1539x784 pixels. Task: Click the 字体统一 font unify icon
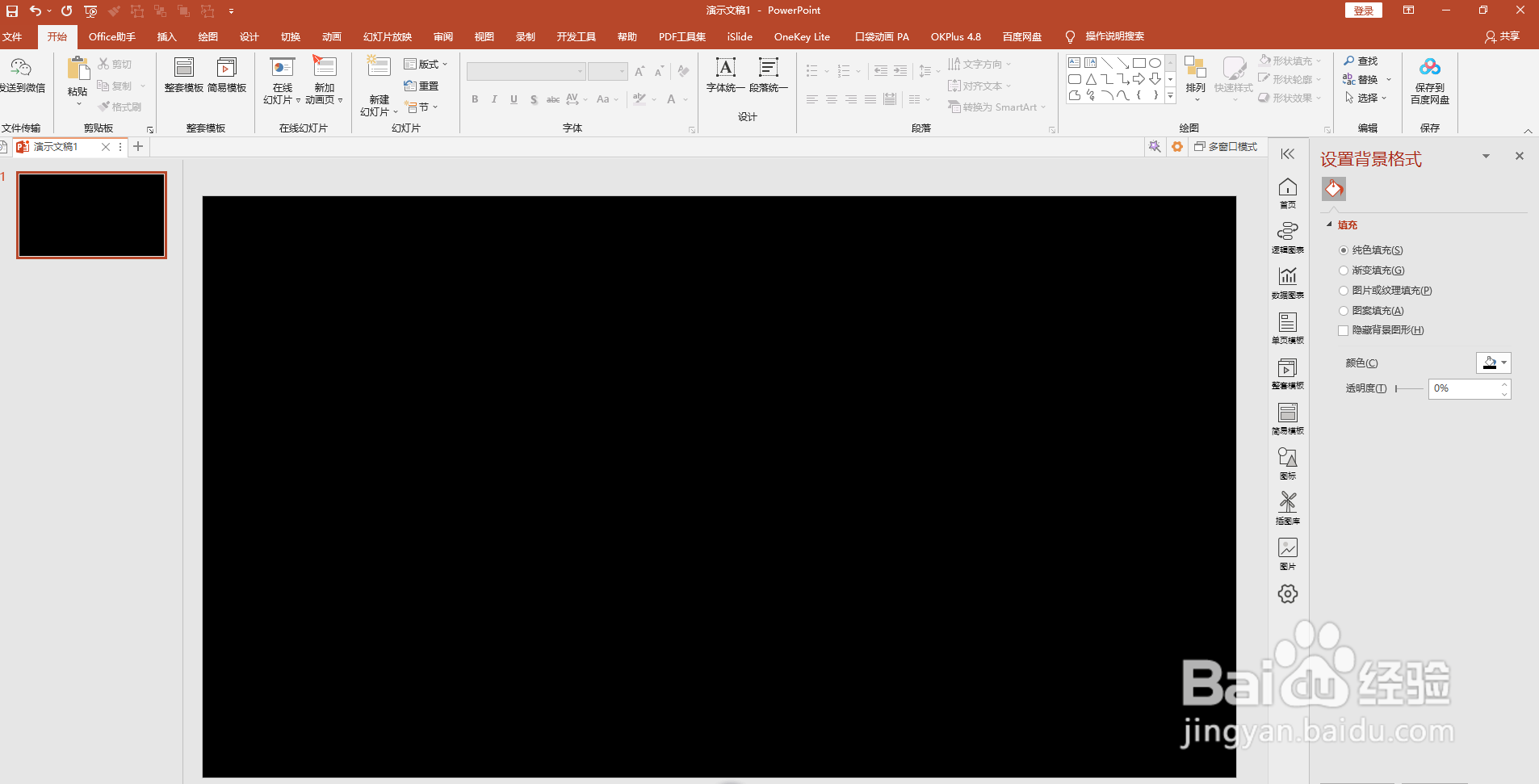[726, 67]
